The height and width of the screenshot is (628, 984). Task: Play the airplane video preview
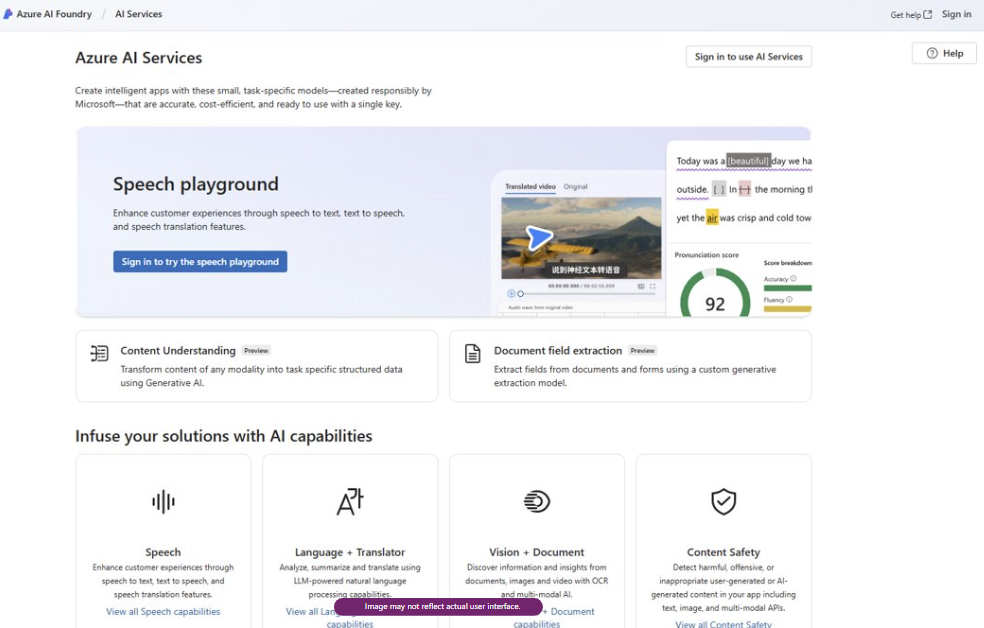point(539,238)
